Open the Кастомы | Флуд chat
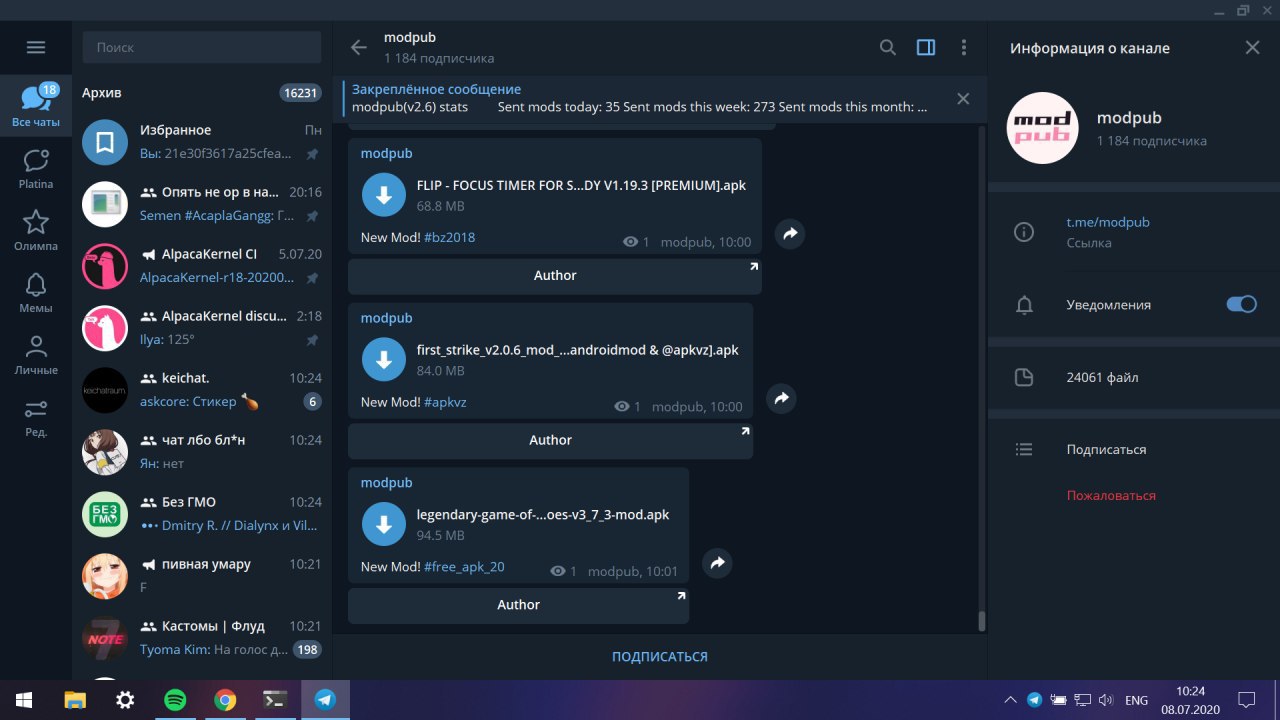 [202, 638]
